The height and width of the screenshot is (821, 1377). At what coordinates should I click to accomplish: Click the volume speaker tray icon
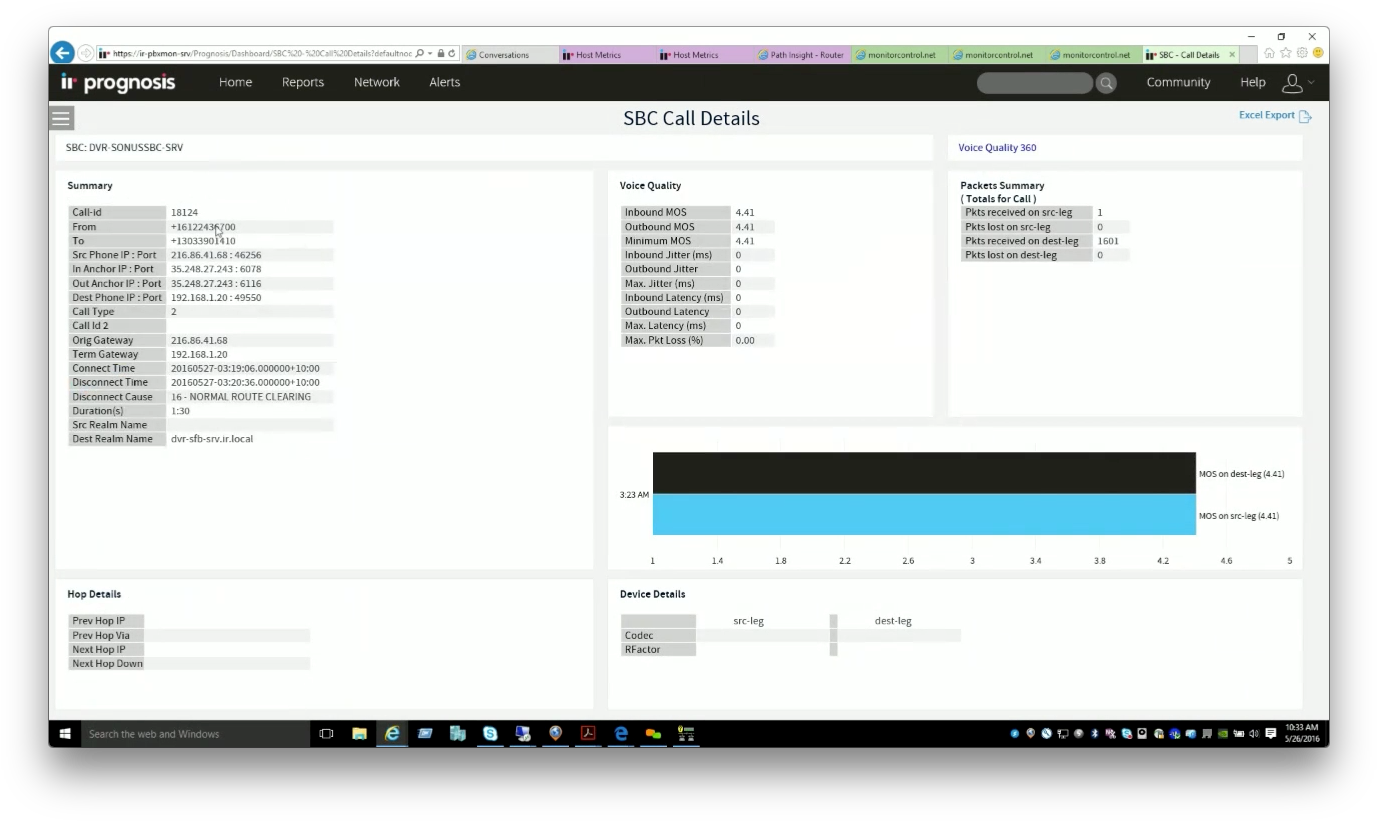(x=1254, y=734)
